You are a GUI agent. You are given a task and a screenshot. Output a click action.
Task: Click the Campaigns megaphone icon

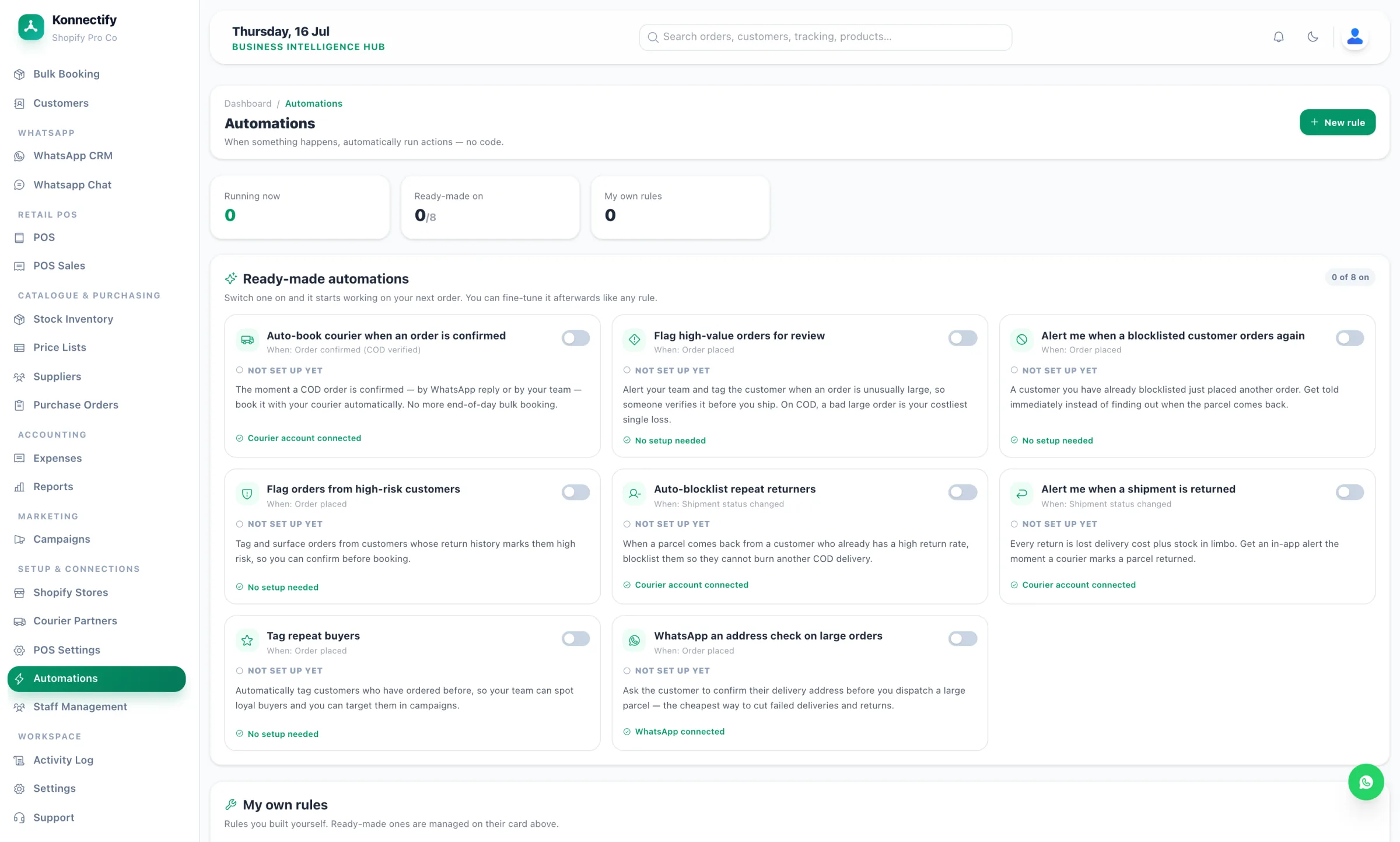click(x=19, y=539)
